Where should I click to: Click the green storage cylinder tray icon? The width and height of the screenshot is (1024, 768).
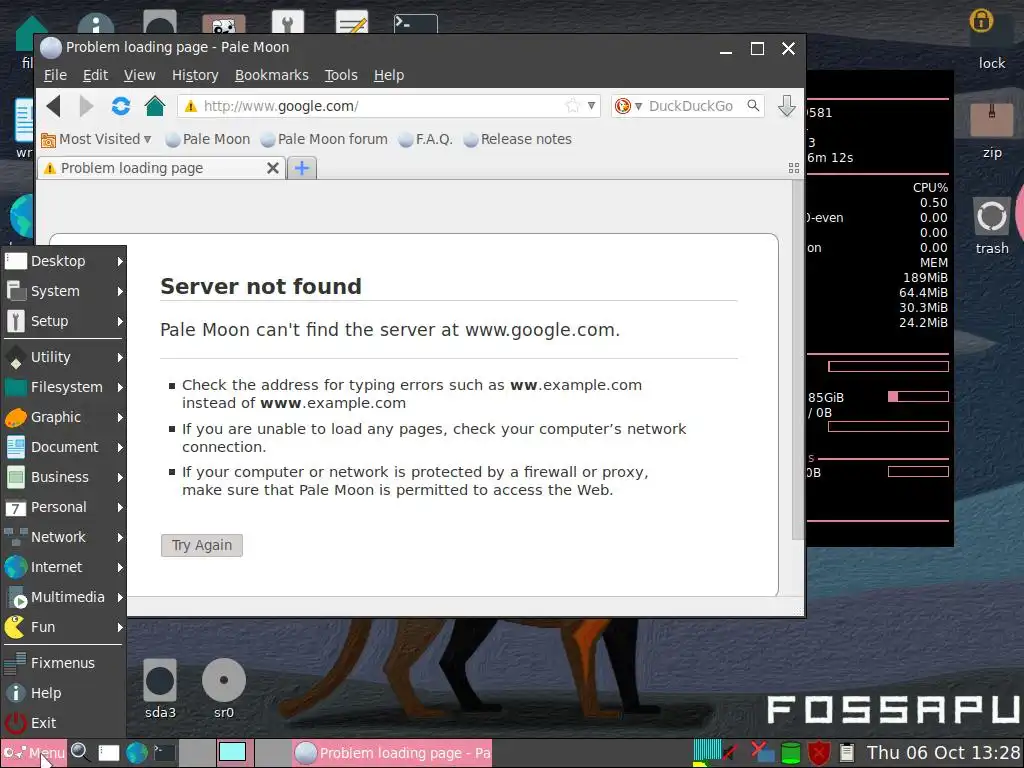point(790,753)
